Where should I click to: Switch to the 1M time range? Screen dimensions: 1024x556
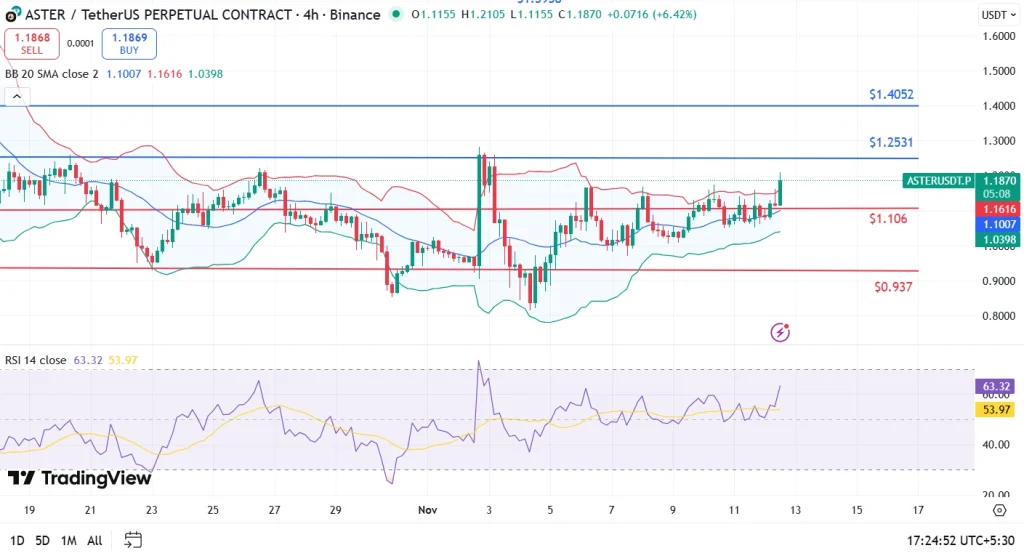point(69,540)
